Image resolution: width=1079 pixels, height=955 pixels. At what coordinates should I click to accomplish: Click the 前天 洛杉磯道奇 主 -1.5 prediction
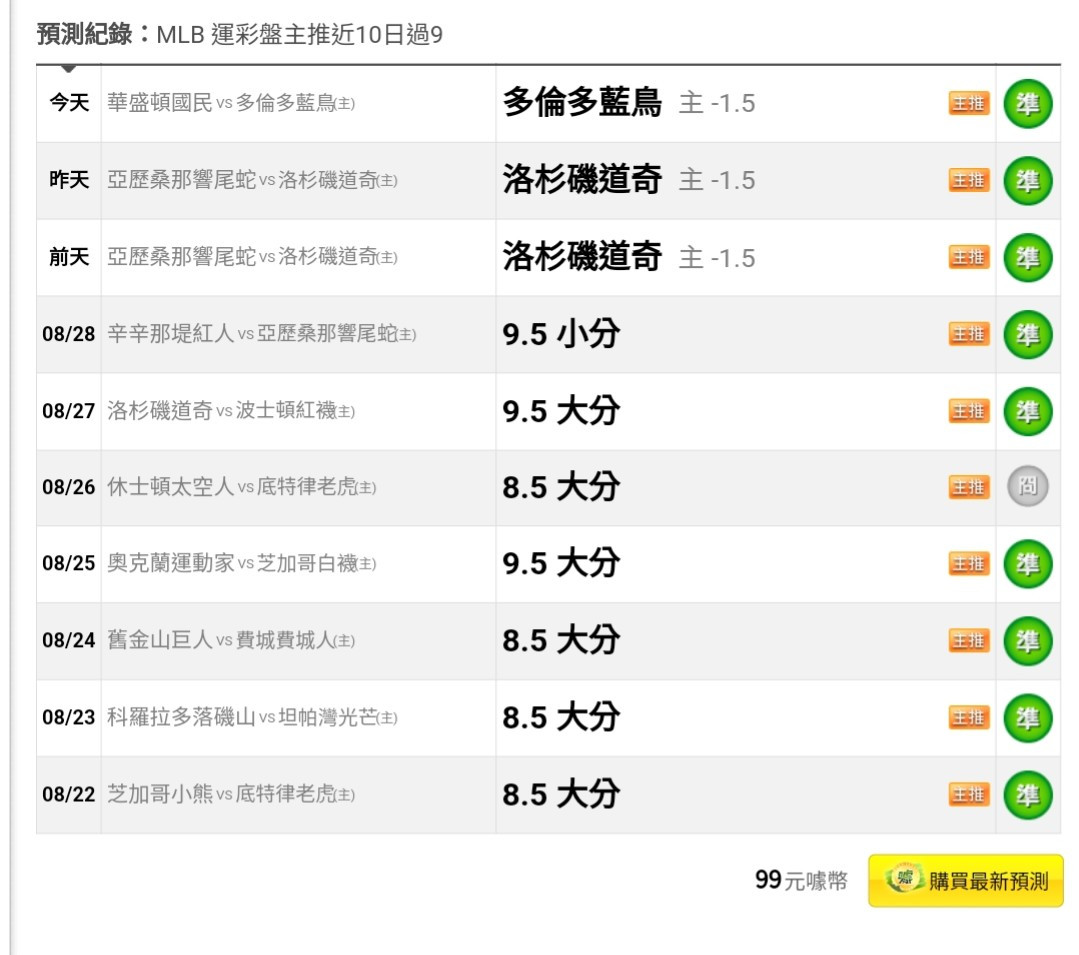pos(629,257)
